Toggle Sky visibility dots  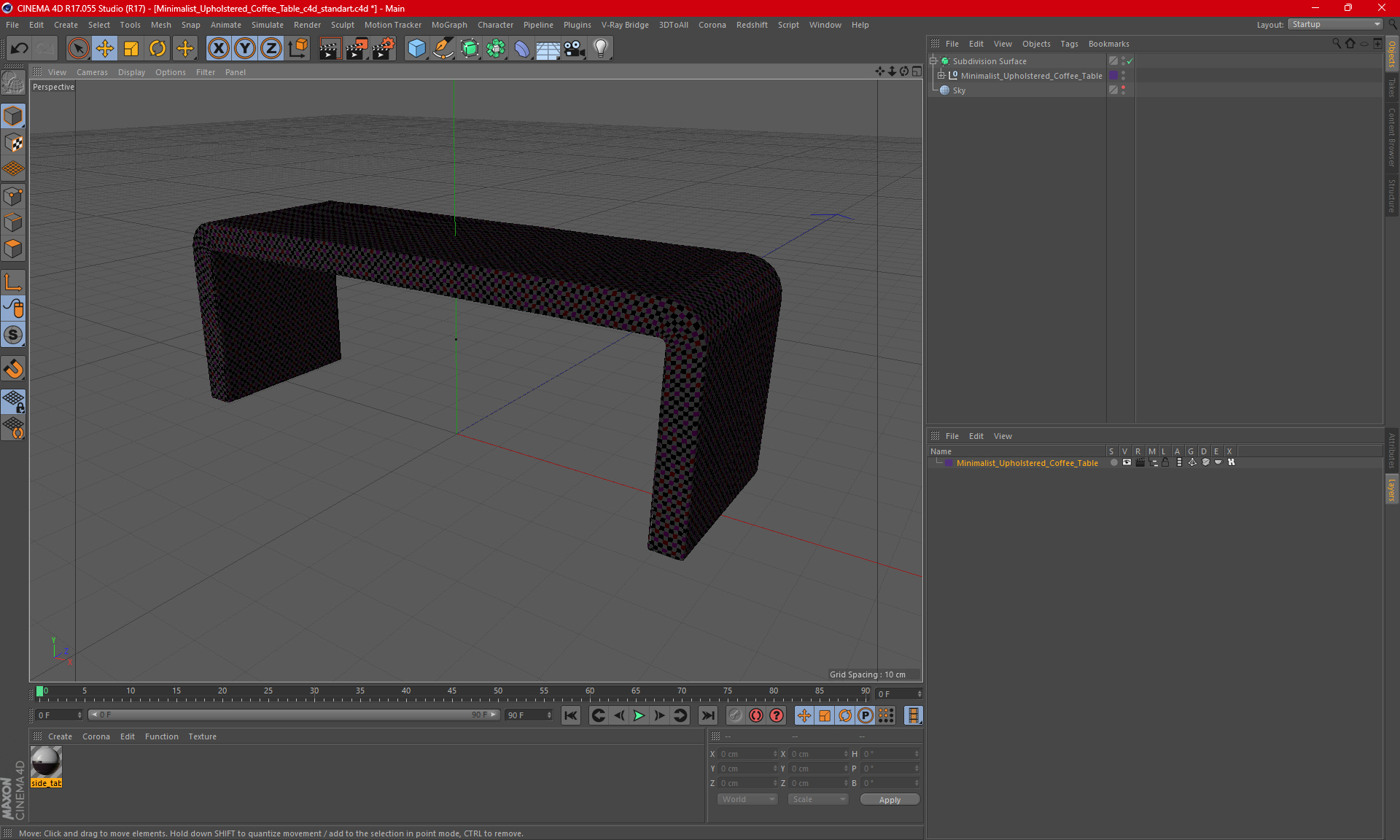click(x=1123, y=90)
